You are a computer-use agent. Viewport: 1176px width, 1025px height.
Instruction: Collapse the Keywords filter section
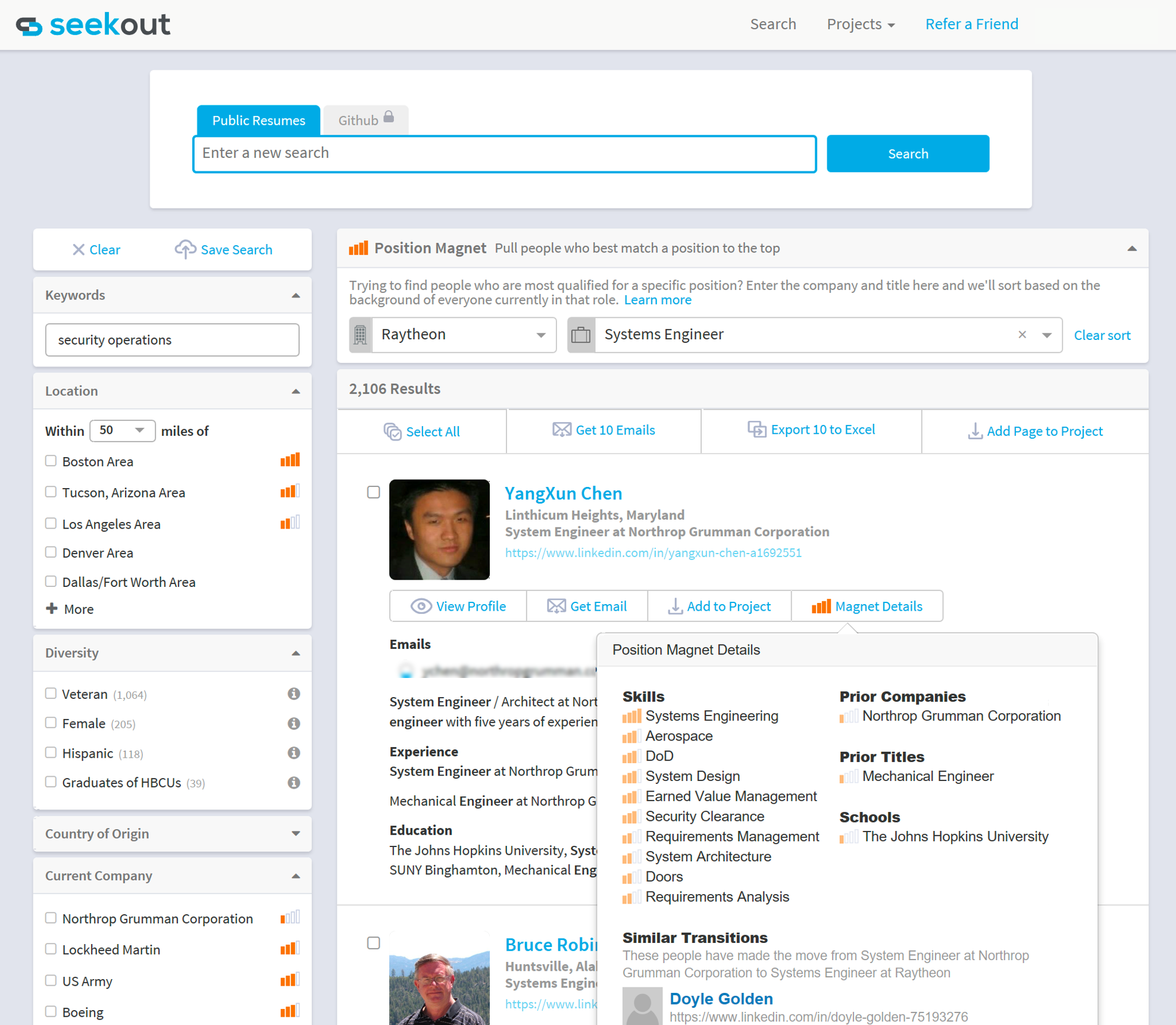(x=296, y=296)
